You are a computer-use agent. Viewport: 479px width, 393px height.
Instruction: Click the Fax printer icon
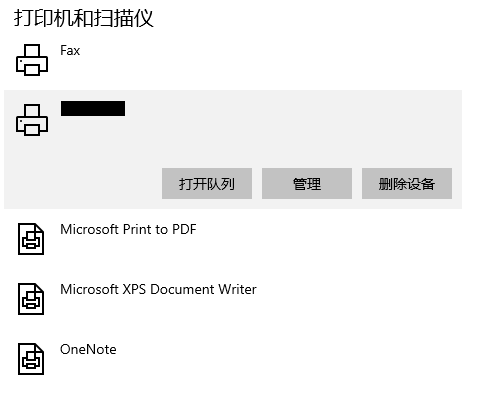tap(32, 60)
